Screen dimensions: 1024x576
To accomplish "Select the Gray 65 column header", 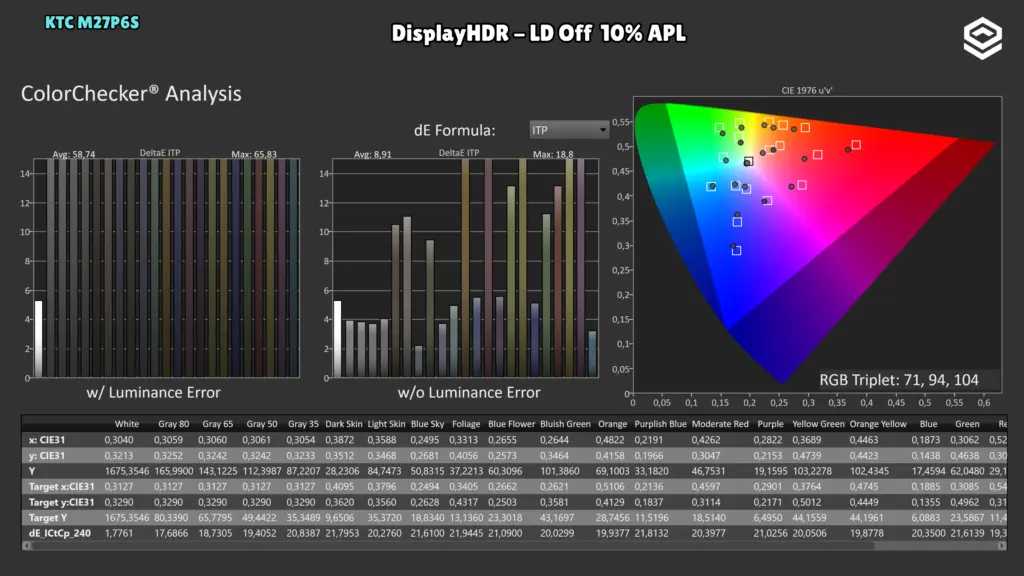I will click(x=217, y=424).
